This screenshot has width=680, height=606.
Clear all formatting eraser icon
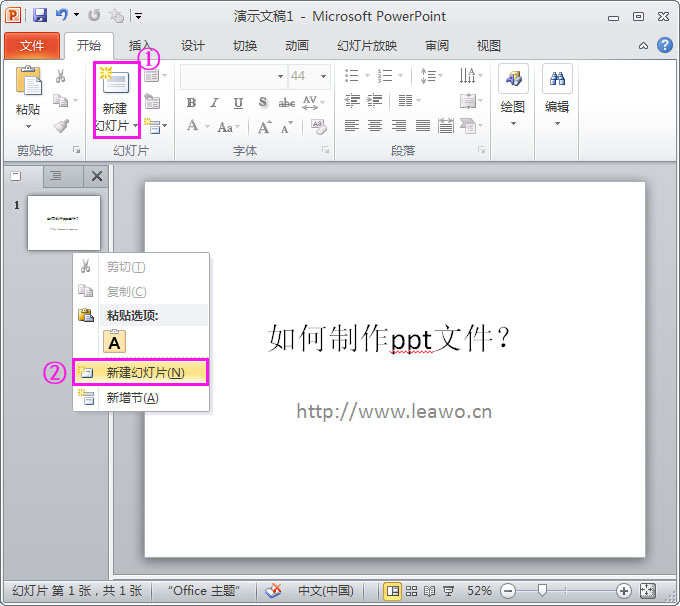click(319, 127)
